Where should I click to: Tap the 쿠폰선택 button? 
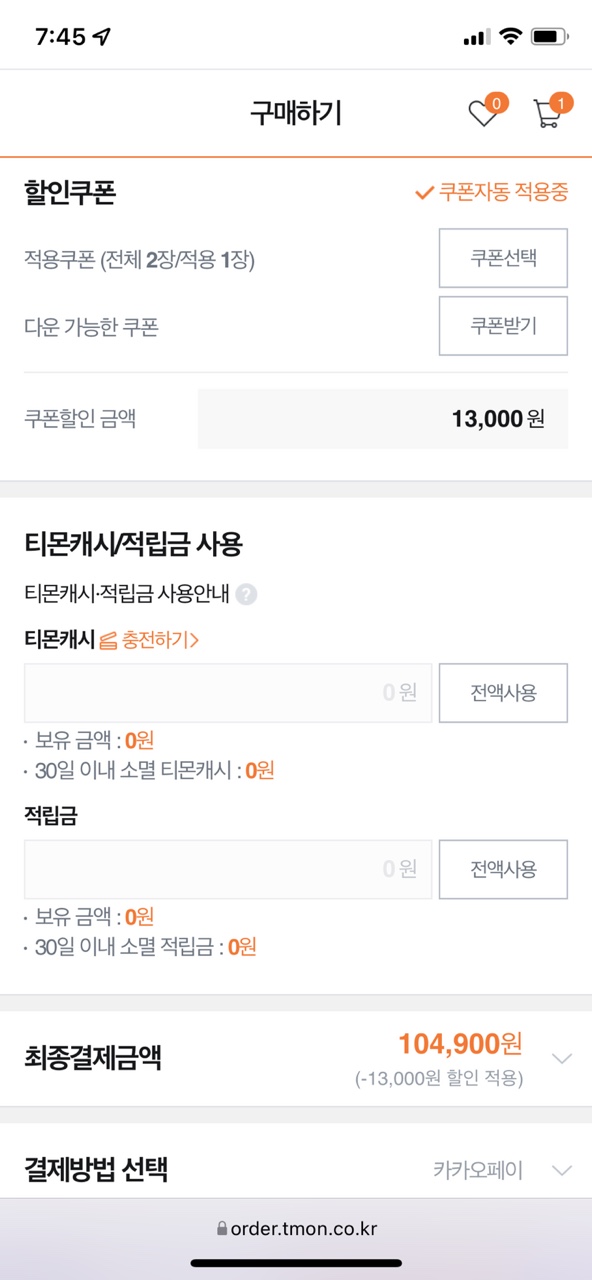point(503,258)
